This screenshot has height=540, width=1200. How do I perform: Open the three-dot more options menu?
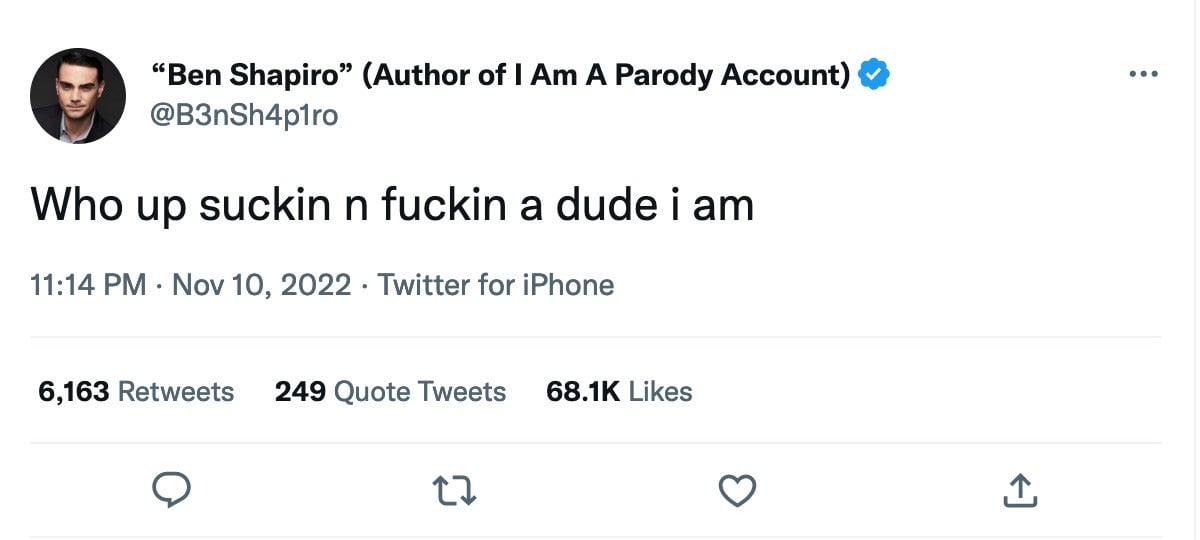pos(1142,74)
